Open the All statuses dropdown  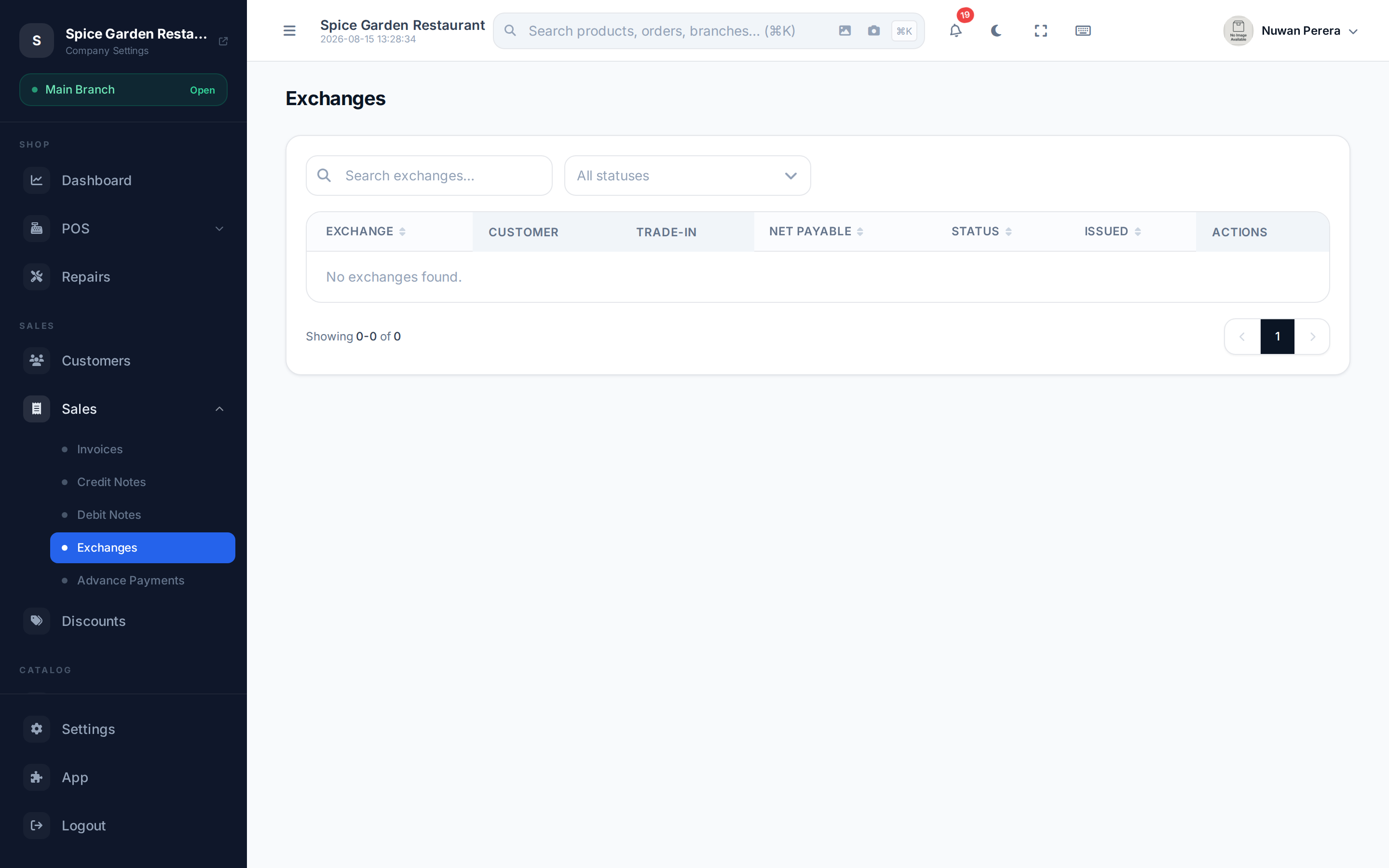tap(688, 176)
